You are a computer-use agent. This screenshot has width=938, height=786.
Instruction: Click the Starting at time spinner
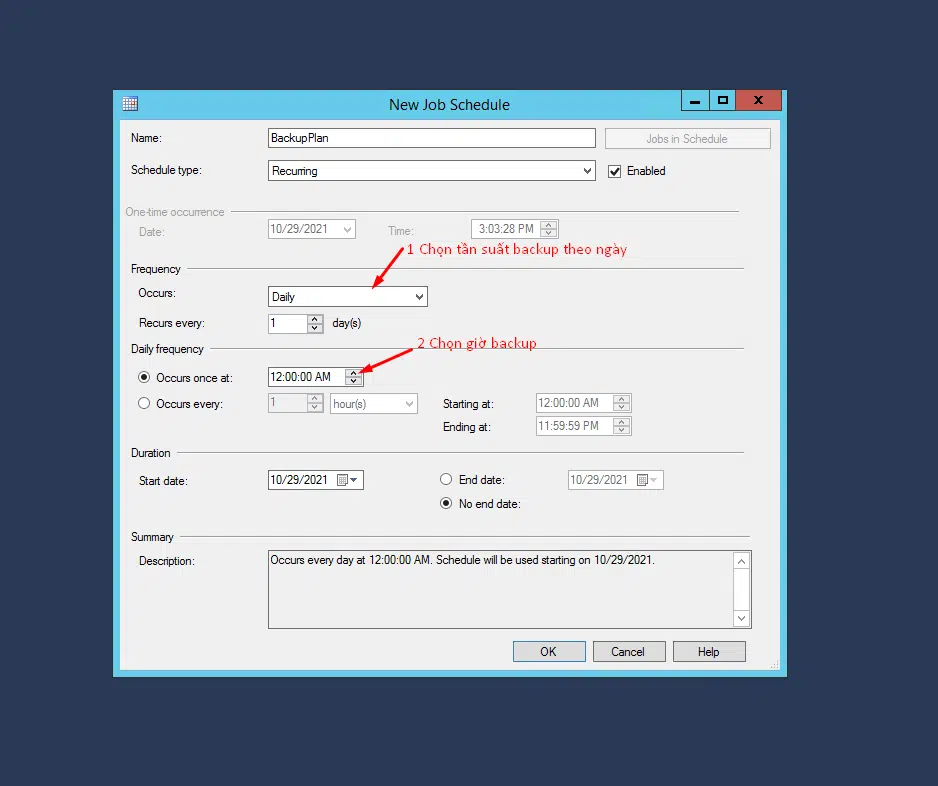(622, 403)
